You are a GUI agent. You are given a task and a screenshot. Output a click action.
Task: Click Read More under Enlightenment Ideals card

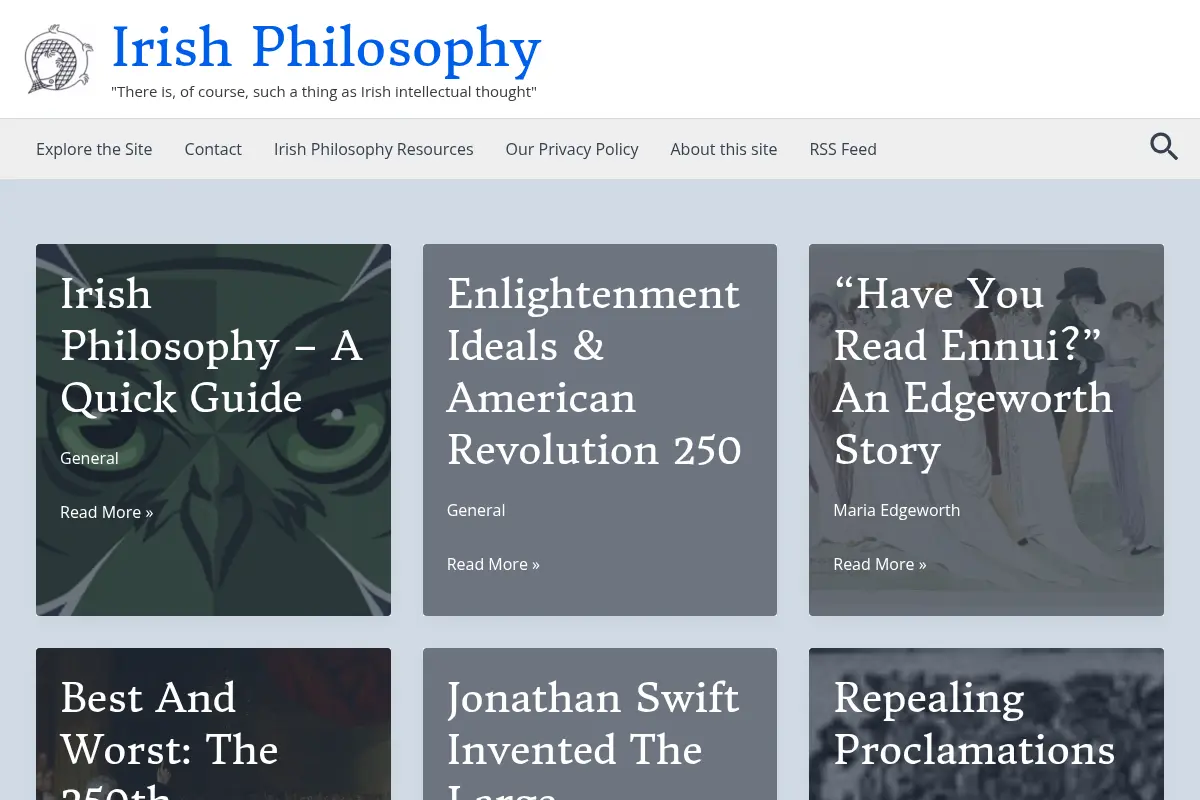[x=493, y=564]
